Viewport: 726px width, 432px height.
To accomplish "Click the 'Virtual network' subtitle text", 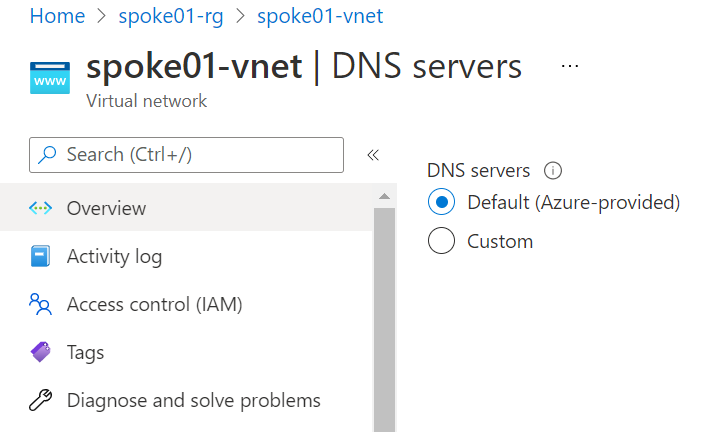I will [146, 101].
